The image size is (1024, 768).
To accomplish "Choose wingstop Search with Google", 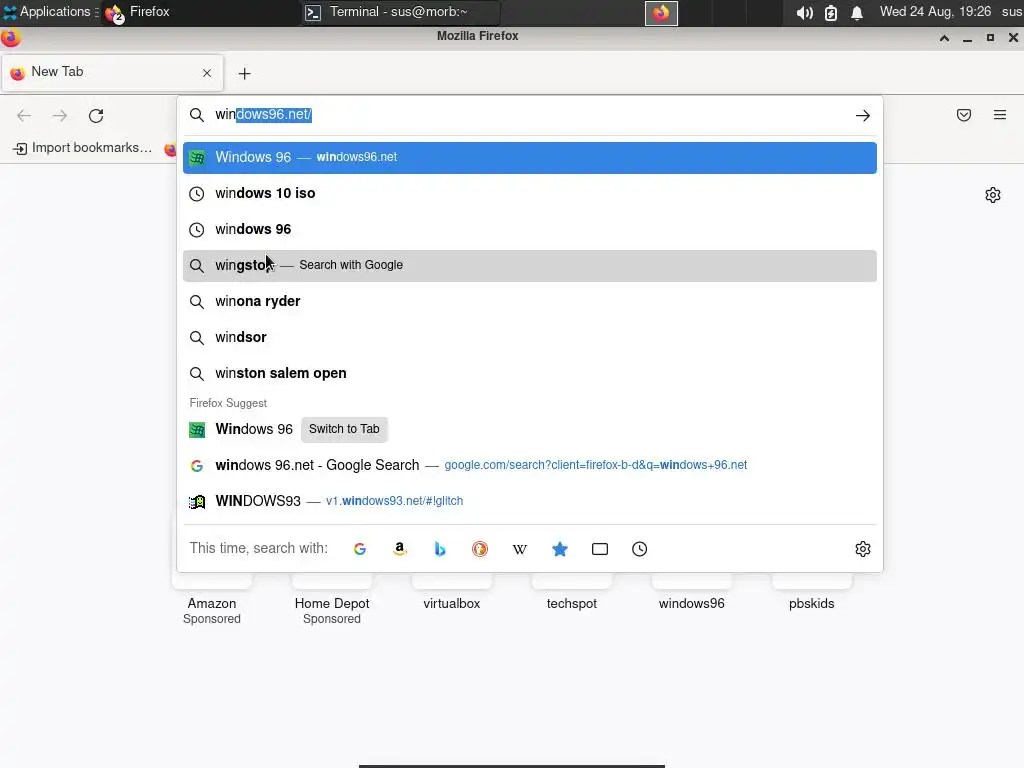I will click(530, 266).
